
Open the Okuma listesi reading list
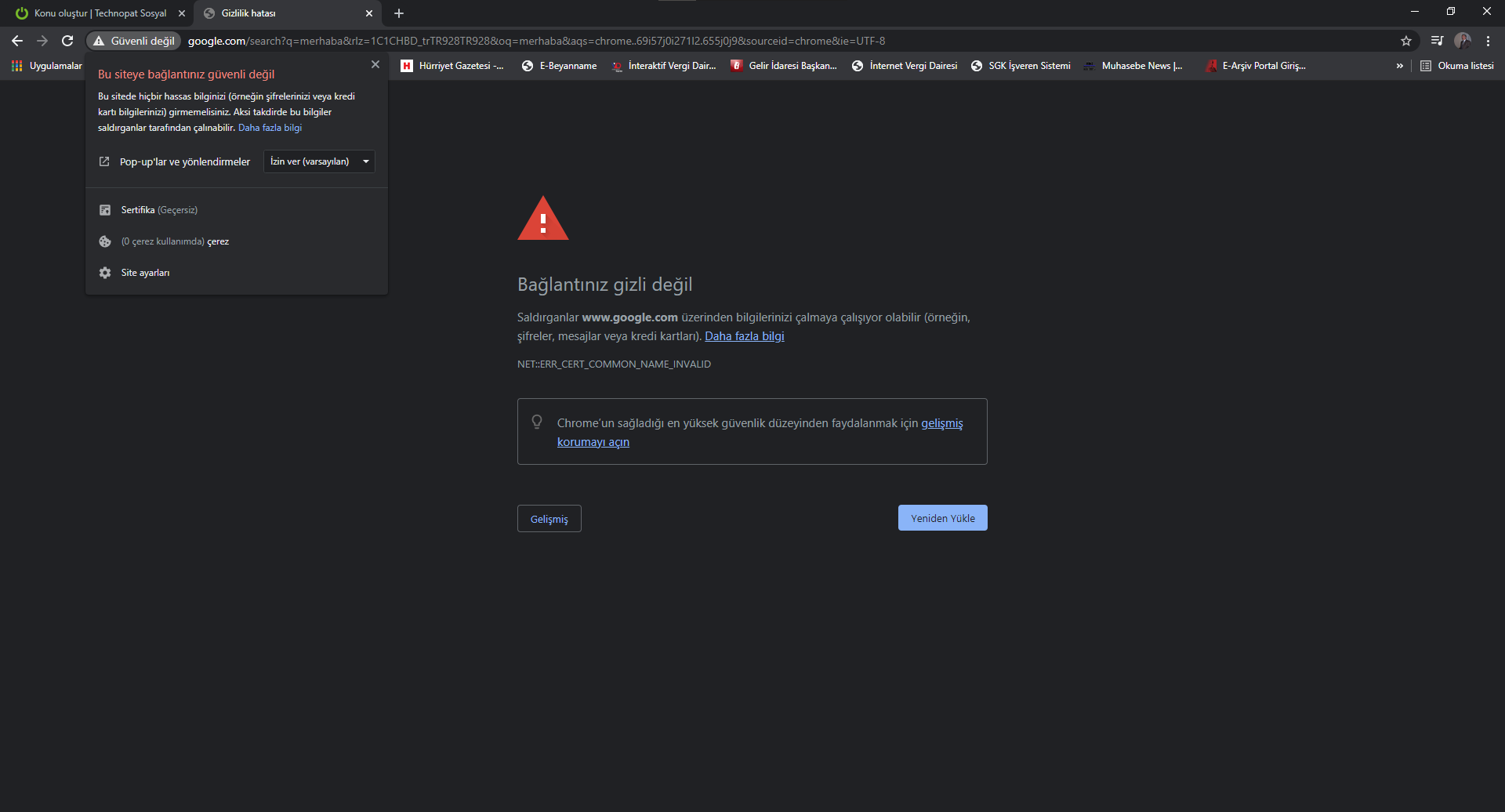1456,66
